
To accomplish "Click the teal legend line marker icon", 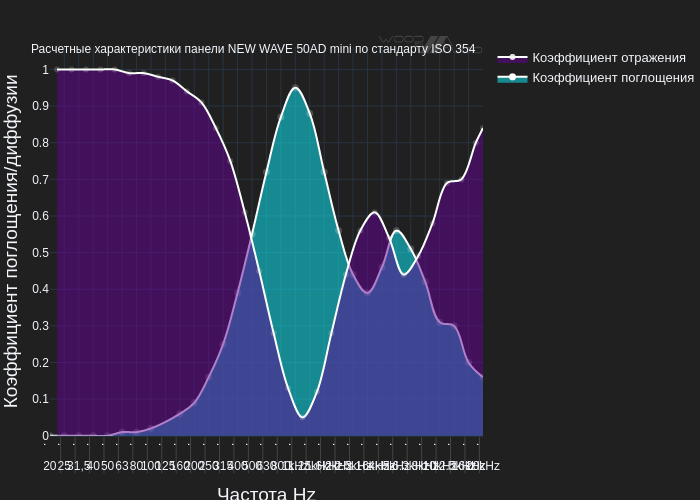I will point(512,78).
